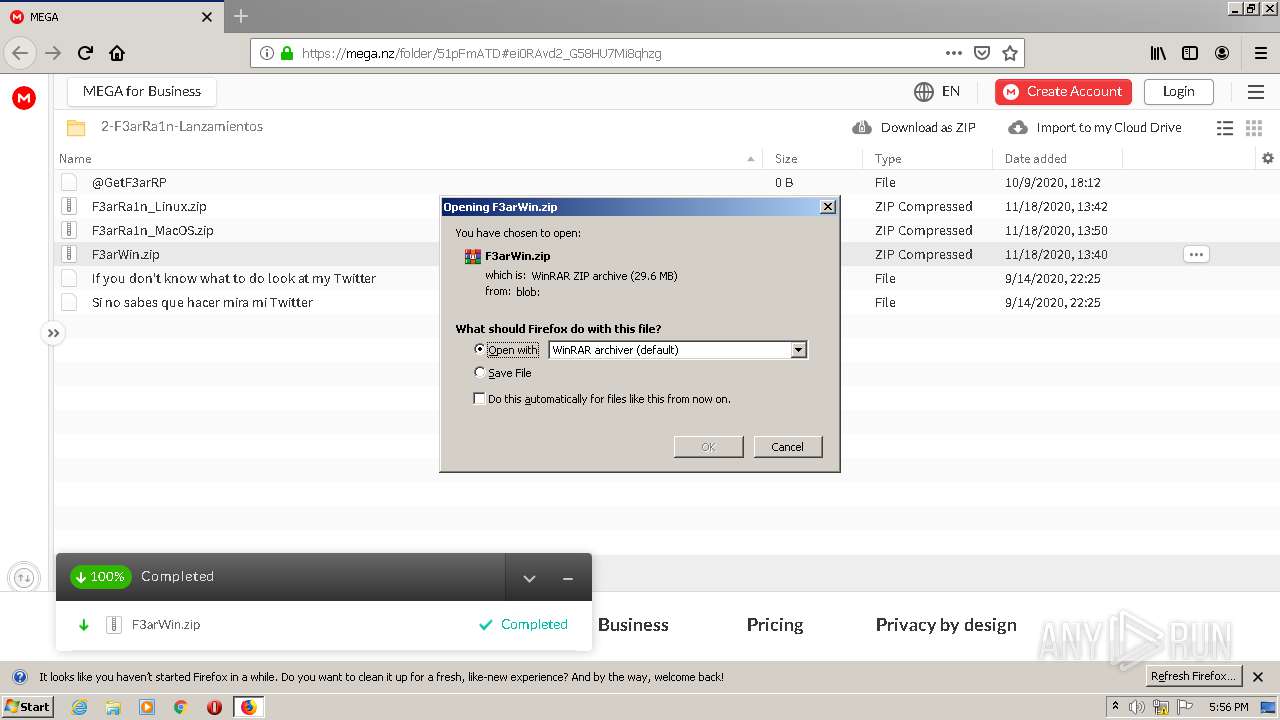
Task: Click the Firefox forward arrow button
Action: coord(53,53)
